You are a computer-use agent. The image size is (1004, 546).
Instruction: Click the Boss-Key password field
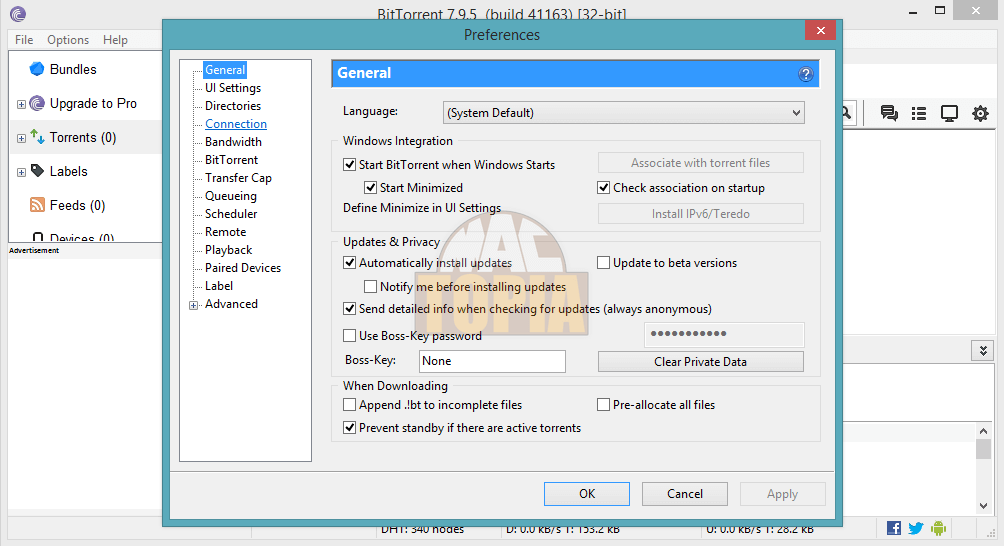[724, 334]
